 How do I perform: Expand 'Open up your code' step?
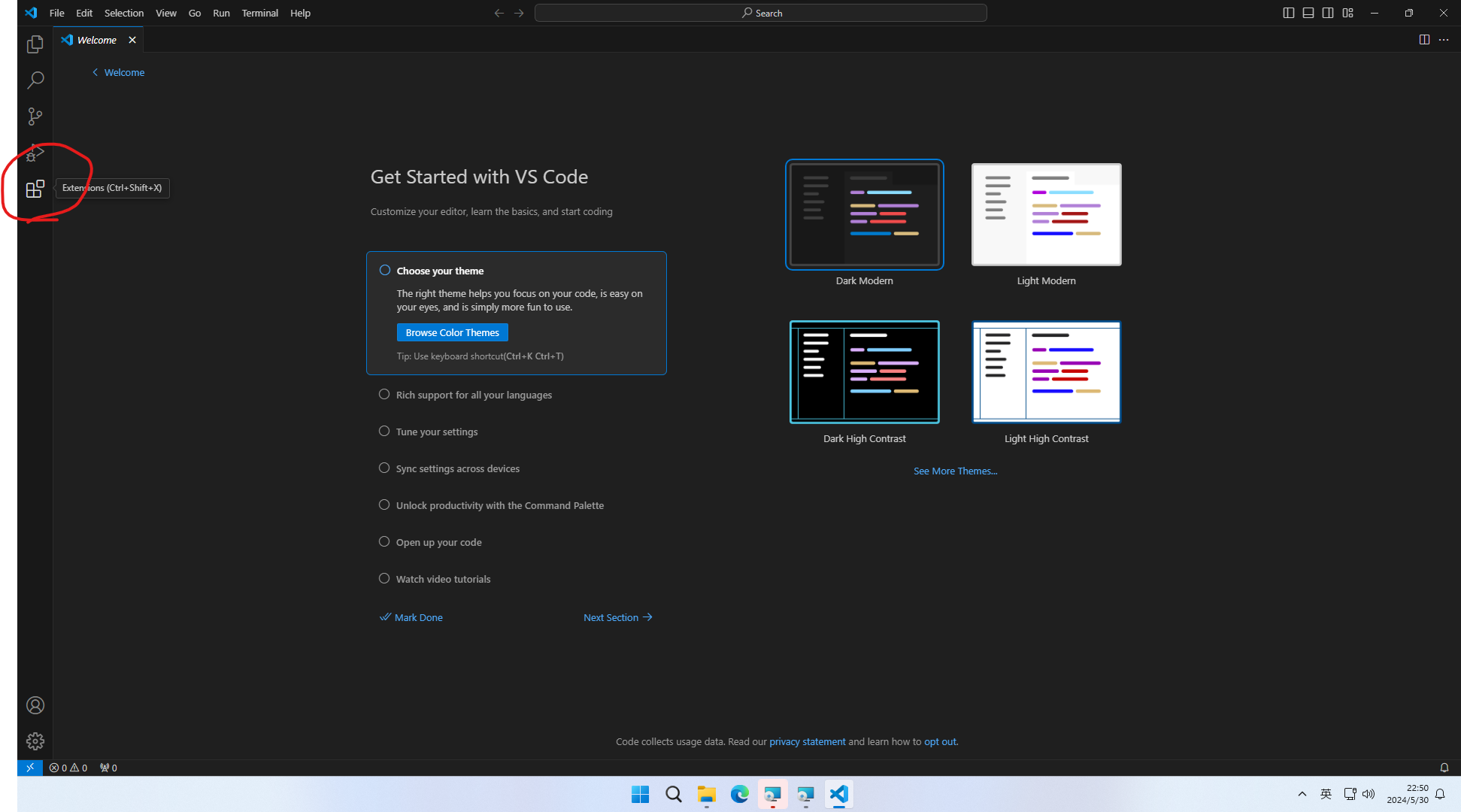tap(438, 543)
